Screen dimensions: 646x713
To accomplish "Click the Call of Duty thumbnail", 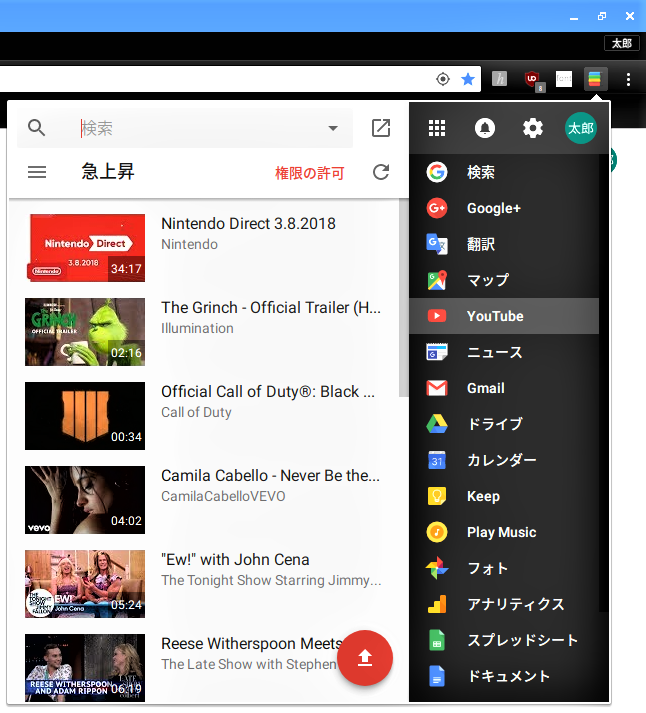I will pos(85,416).
